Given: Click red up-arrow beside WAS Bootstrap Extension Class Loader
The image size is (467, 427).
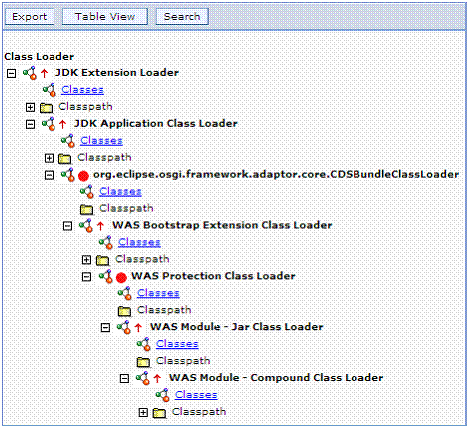Looking at the screenshot, I should [x=100, y=226].
